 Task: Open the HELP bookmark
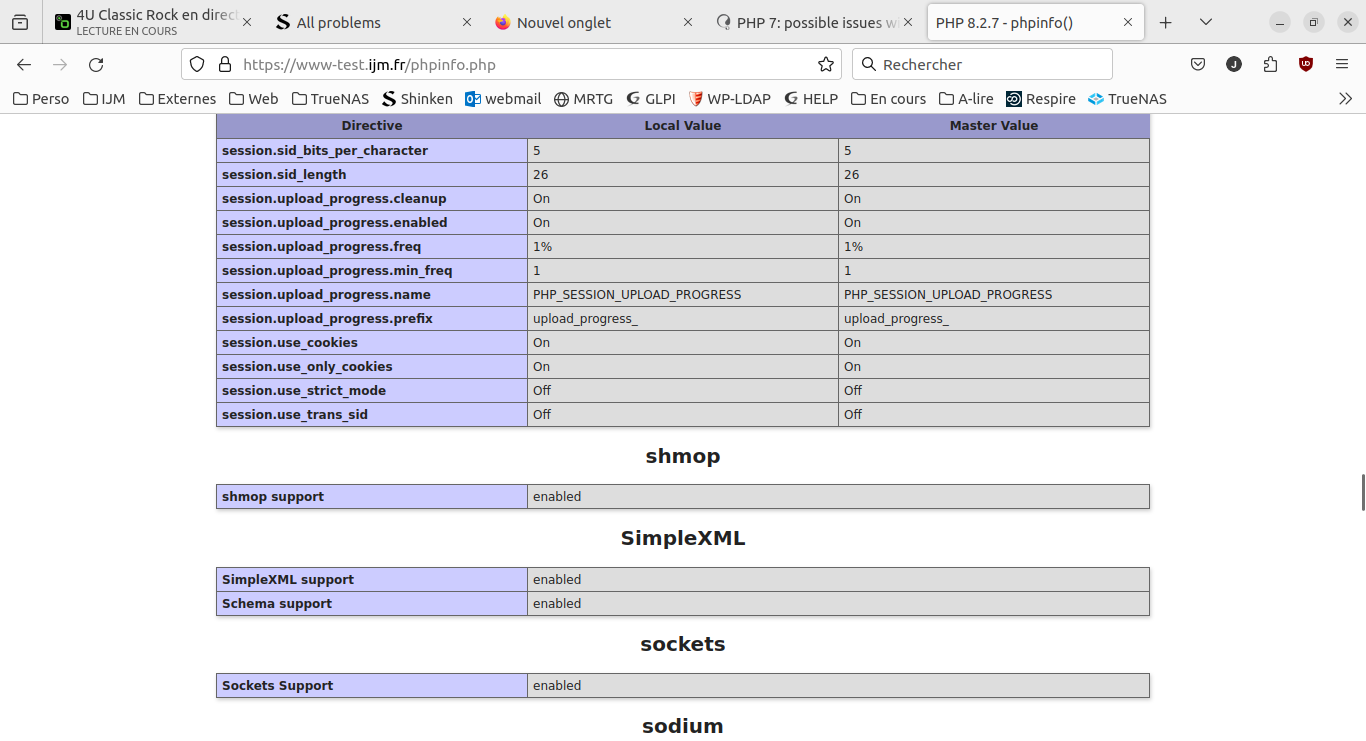pyautogui.click(x=811, y=99)
